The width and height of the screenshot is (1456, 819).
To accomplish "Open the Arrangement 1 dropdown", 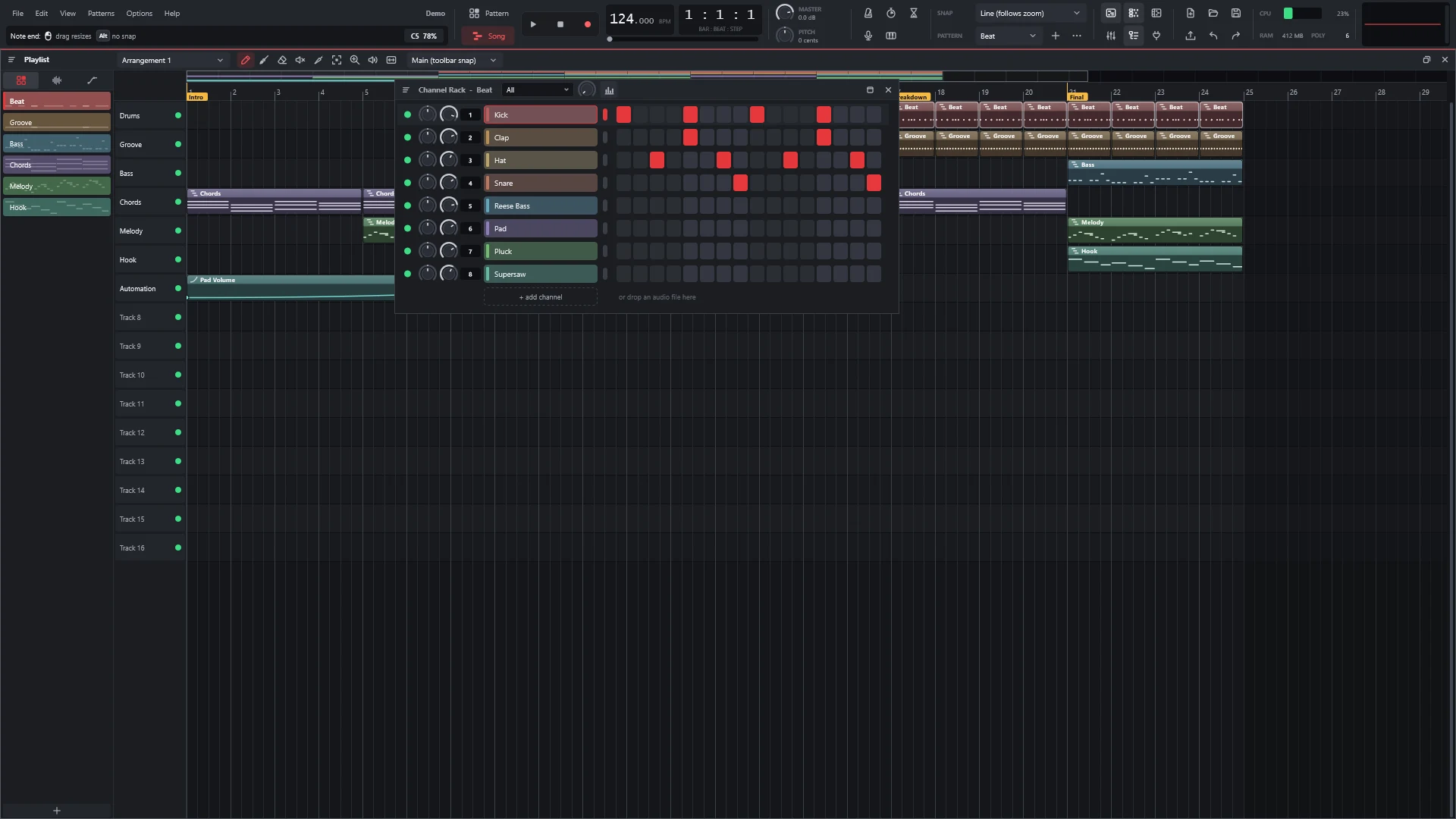I will click(171, 60).
